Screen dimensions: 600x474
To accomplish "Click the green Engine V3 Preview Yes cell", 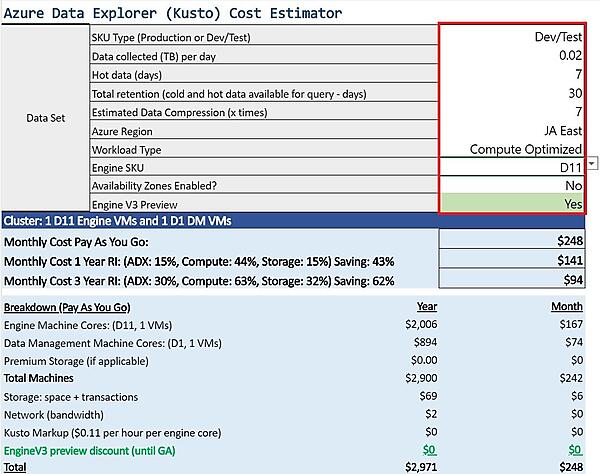I will (x=512, y=203).
